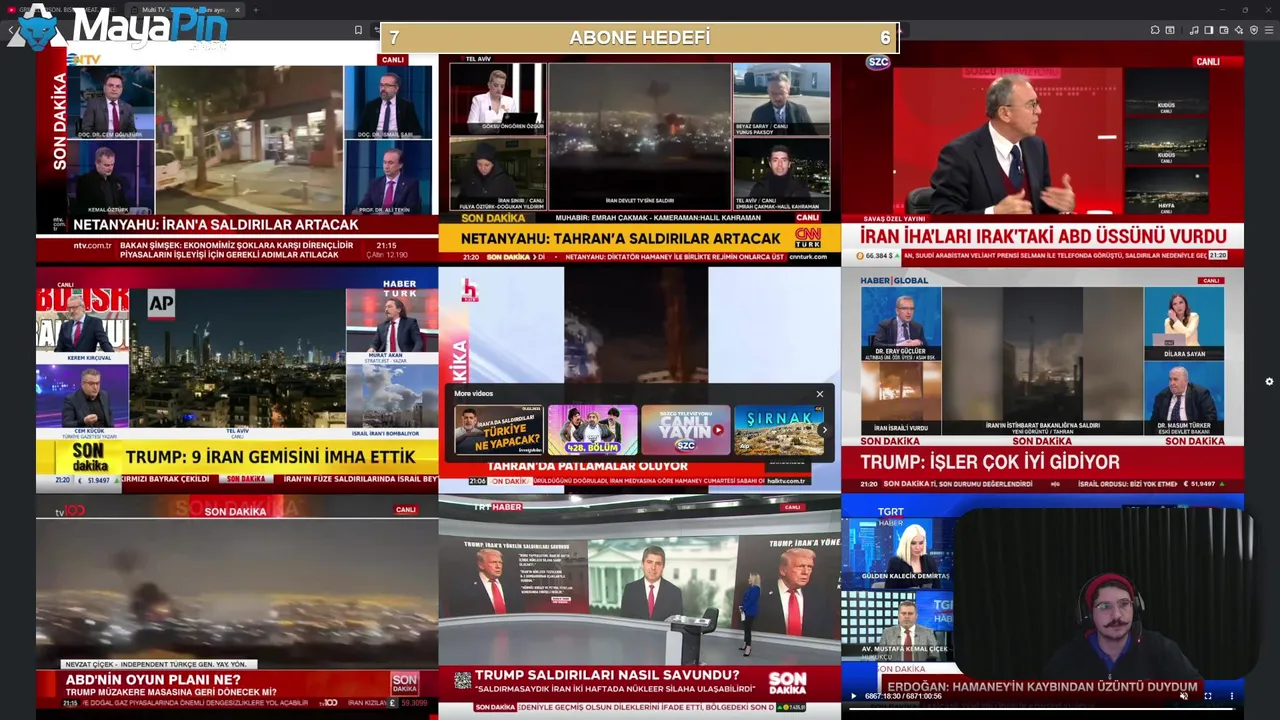The height and width of the screenshot is (720, 1280).
Task: Click the Habertürk live stream
Action: pos(237,380)
